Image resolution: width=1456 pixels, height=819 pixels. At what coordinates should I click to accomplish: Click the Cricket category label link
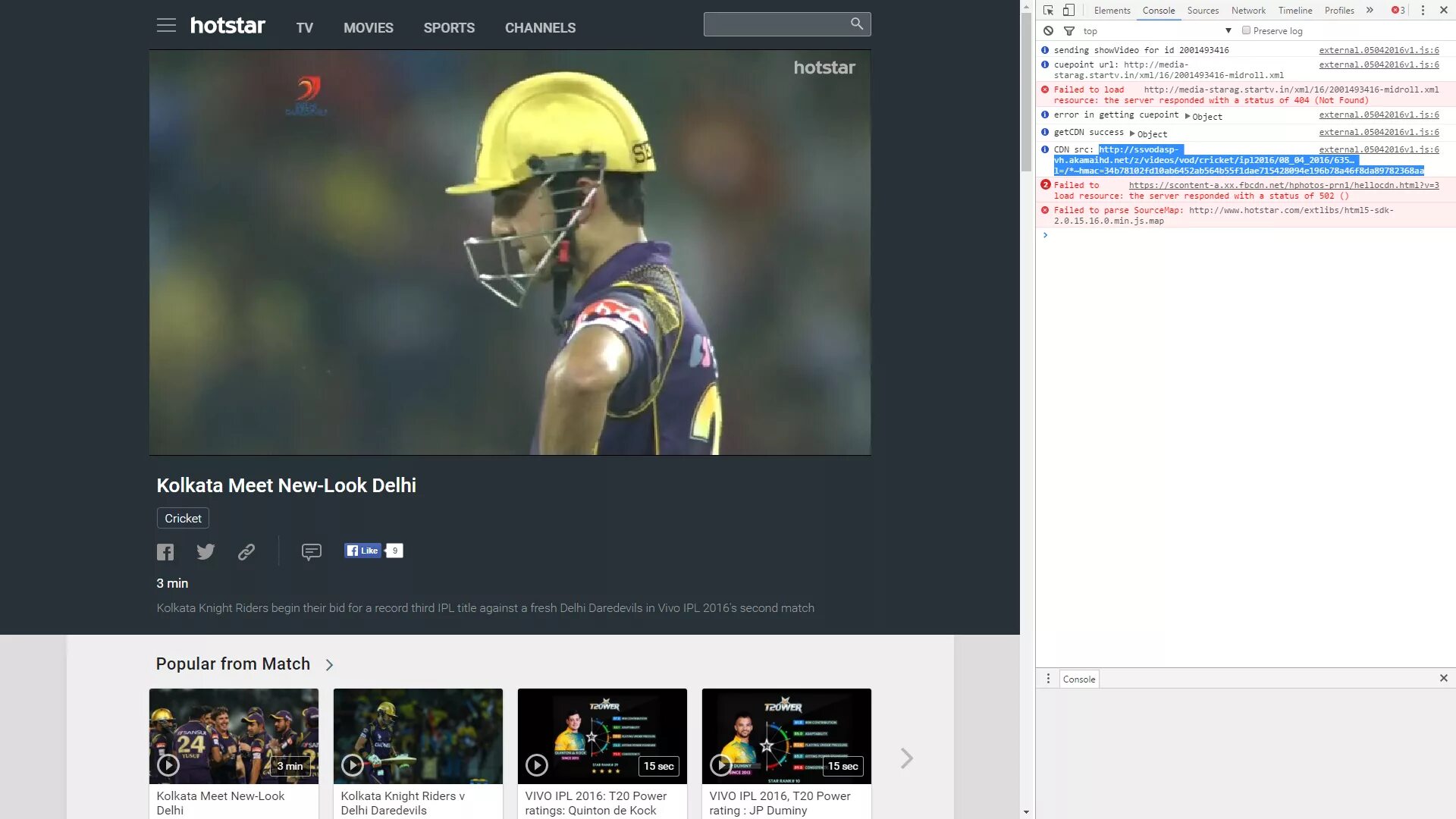click(183, 518)
